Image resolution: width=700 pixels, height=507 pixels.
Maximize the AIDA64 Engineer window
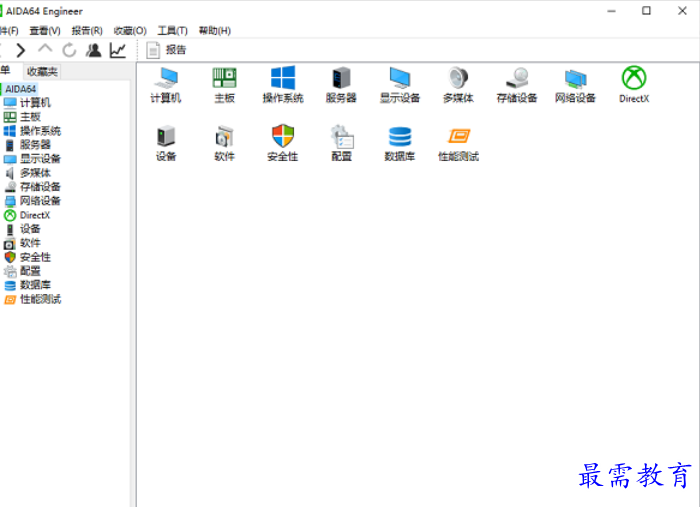tap(646, 11)
